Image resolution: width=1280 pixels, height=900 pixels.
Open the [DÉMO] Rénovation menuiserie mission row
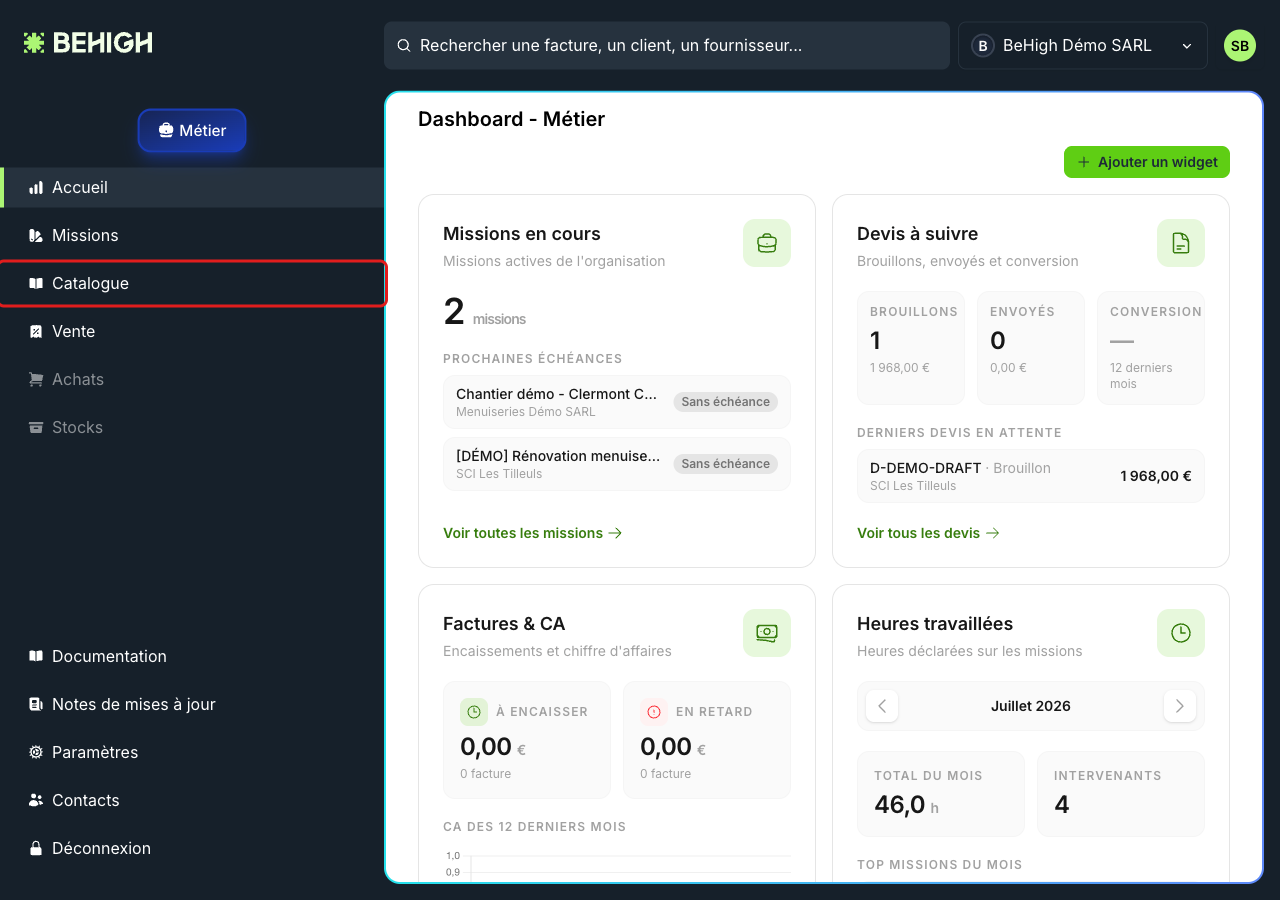click(617, 464)
